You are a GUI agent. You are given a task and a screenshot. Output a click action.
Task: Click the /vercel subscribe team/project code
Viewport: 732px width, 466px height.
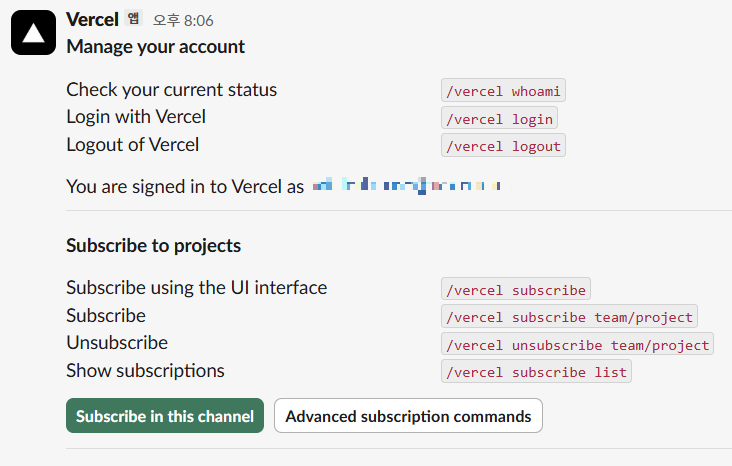tap(569, 317)
